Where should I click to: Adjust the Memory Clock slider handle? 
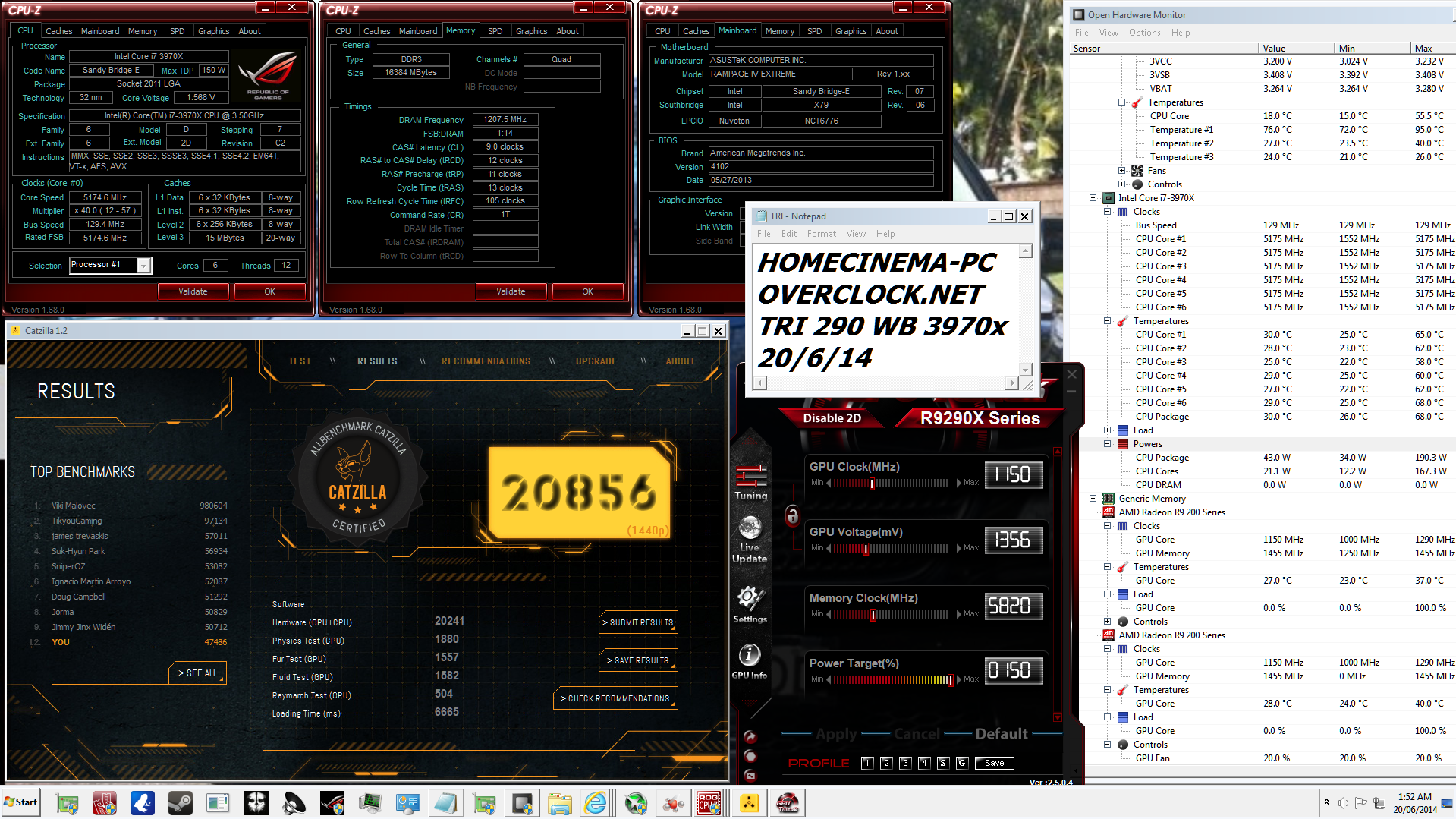[x=873, y=615]
